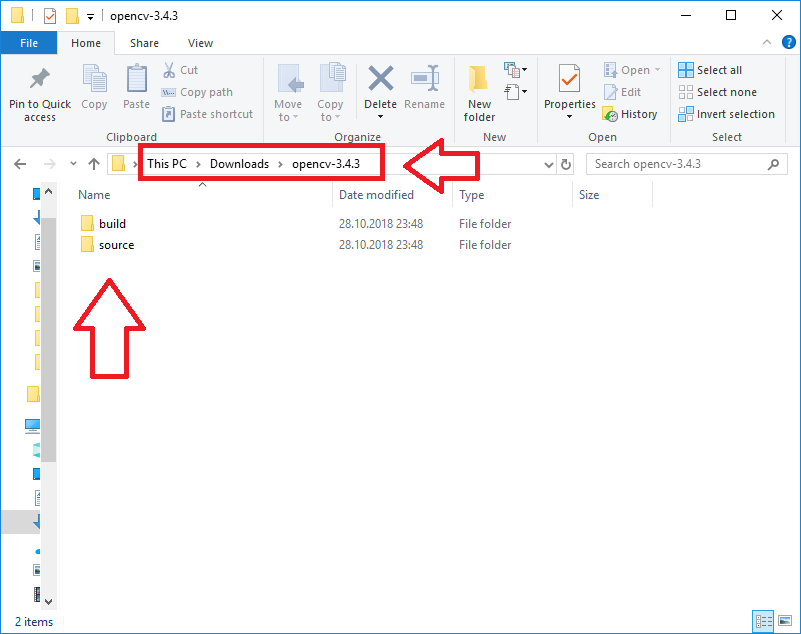Switch to the Share ribbon tab

point(144,43)
